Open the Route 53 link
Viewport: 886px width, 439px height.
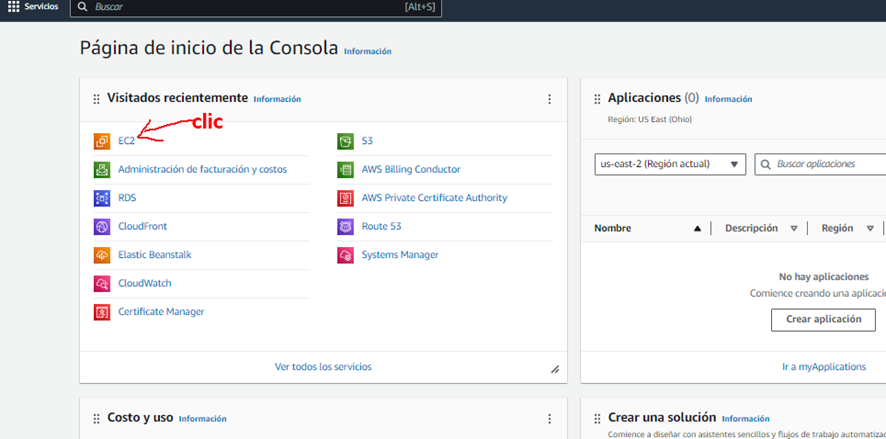(x=381, y=227)
